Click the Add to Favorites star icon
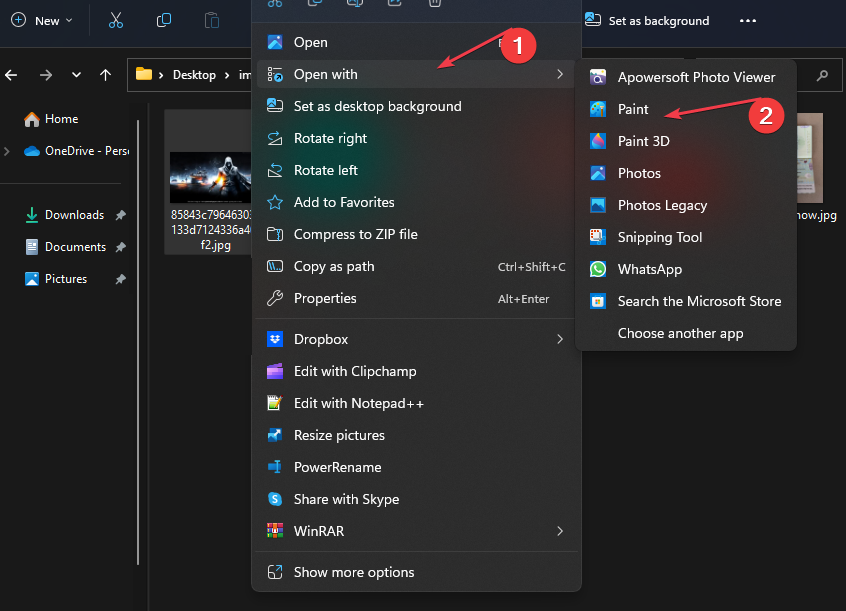This screenshot has height=611, width=846. click(275, 202)
